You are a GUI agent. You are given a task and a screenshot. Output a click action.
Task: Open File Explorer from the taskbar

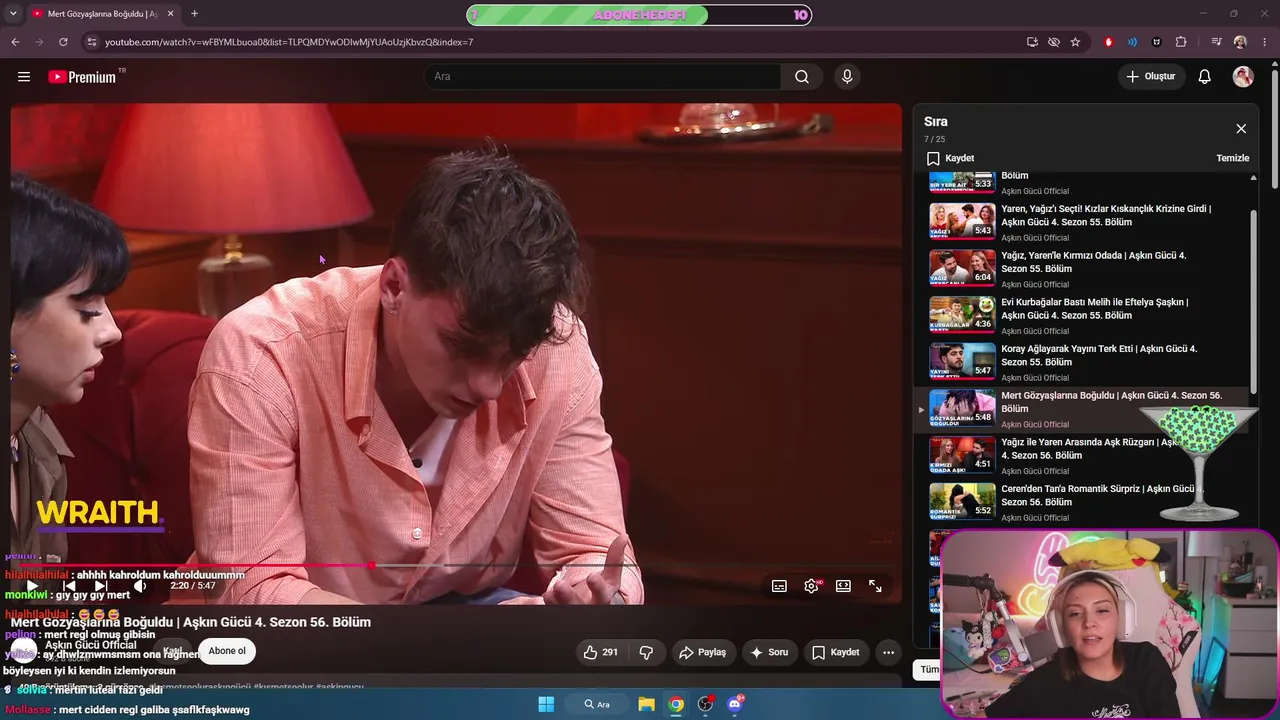pos(646,704)
